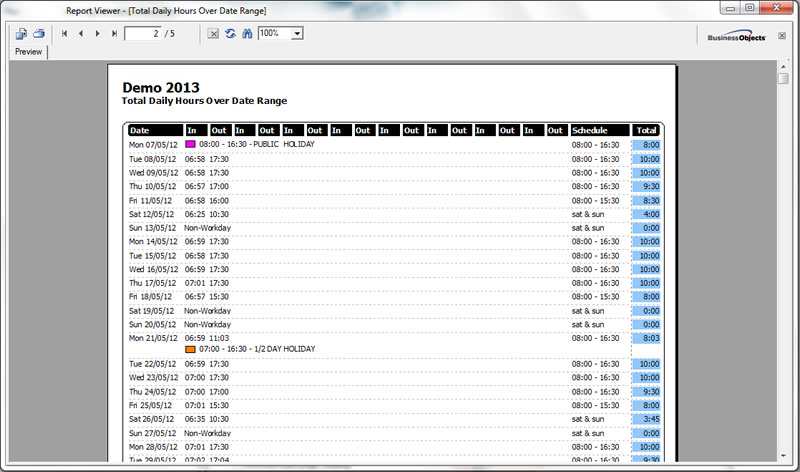This screenshot has height=472, width=800.
Task: Maximize the Report Viewer window
Action: pos(749,8)
